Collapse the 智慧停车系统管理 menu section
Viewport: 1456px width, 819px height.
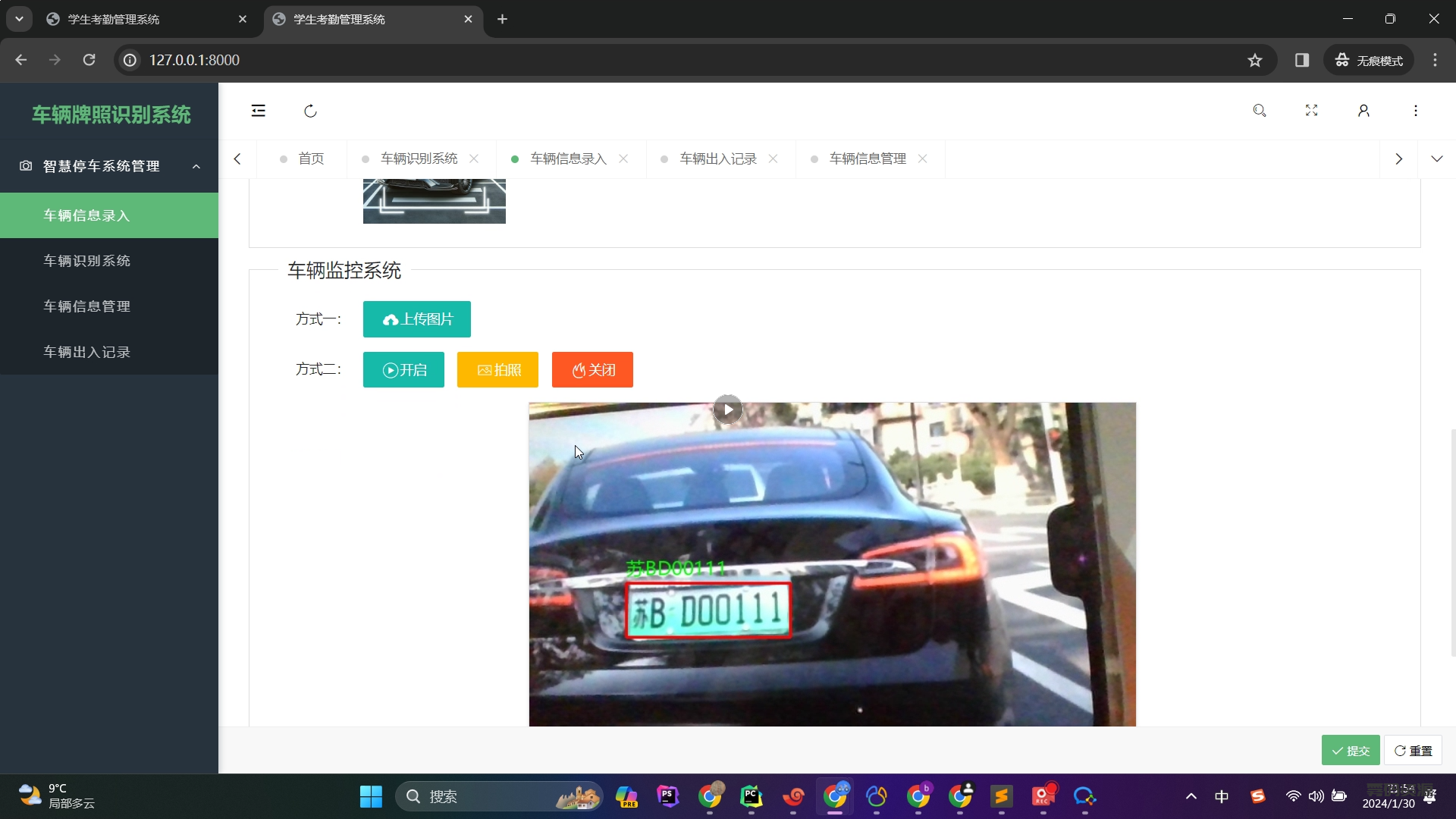click(196, 166)
